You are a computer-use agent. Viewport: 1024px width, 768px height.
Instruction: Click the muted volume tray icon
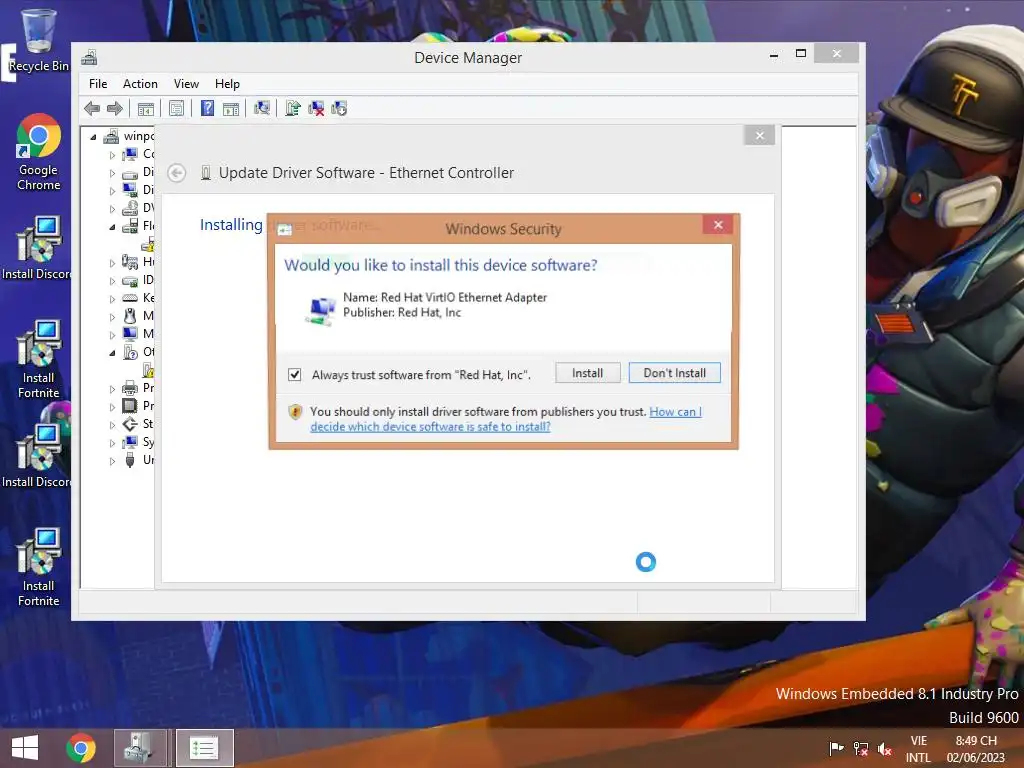[x=885, y=748]
